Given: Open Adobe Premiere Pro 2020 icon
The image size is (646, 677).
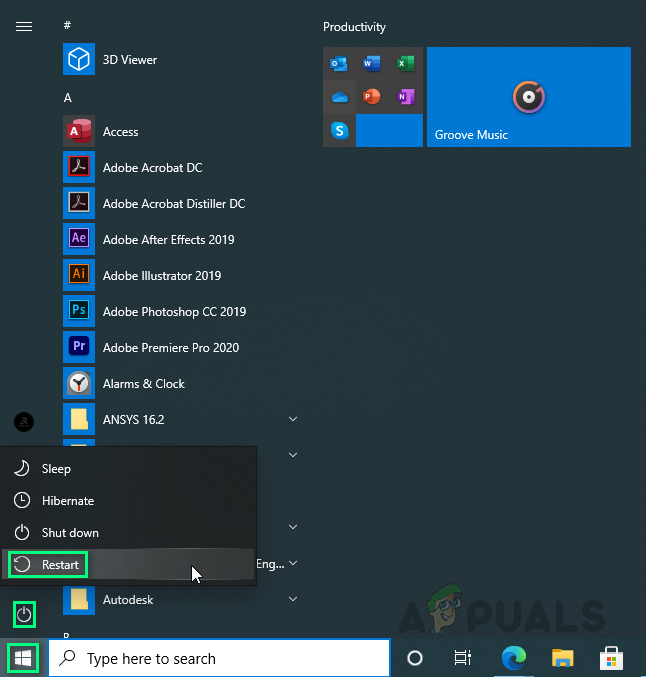Looking at the screenshot, I should 79,347.
